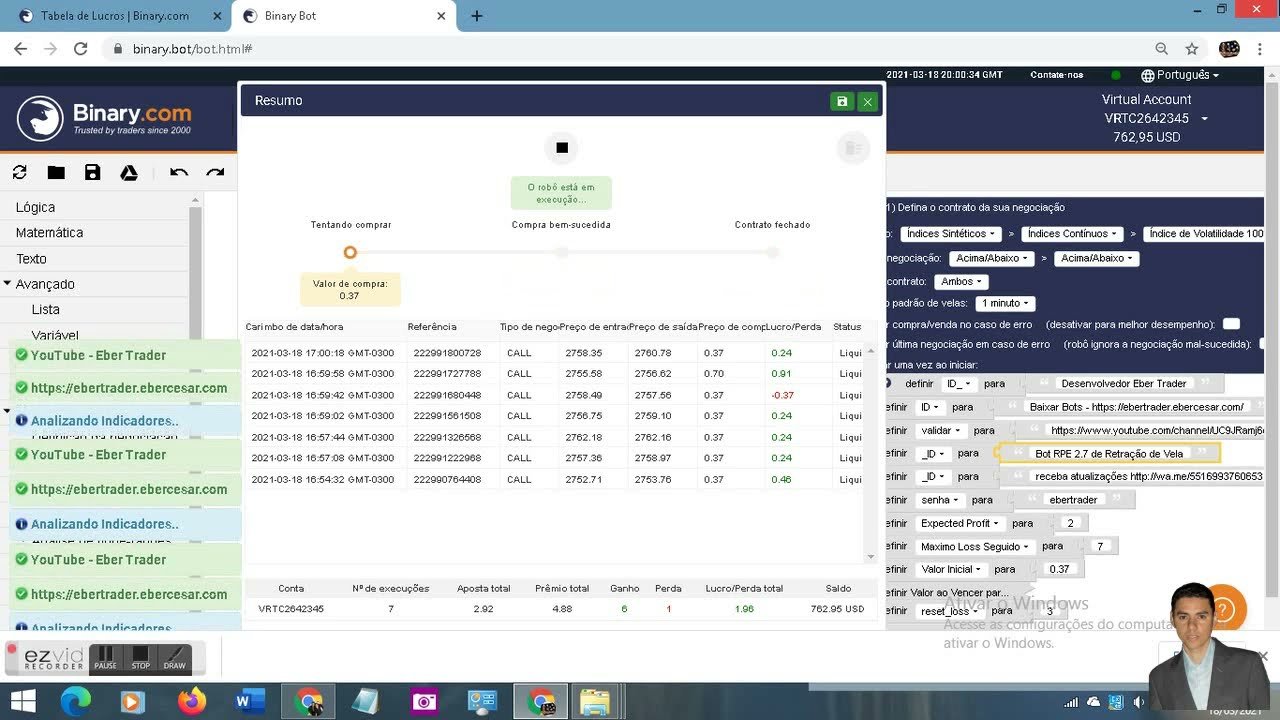Select the Texto toolbox category
The image size is (1280, 720).
[31, 258]
